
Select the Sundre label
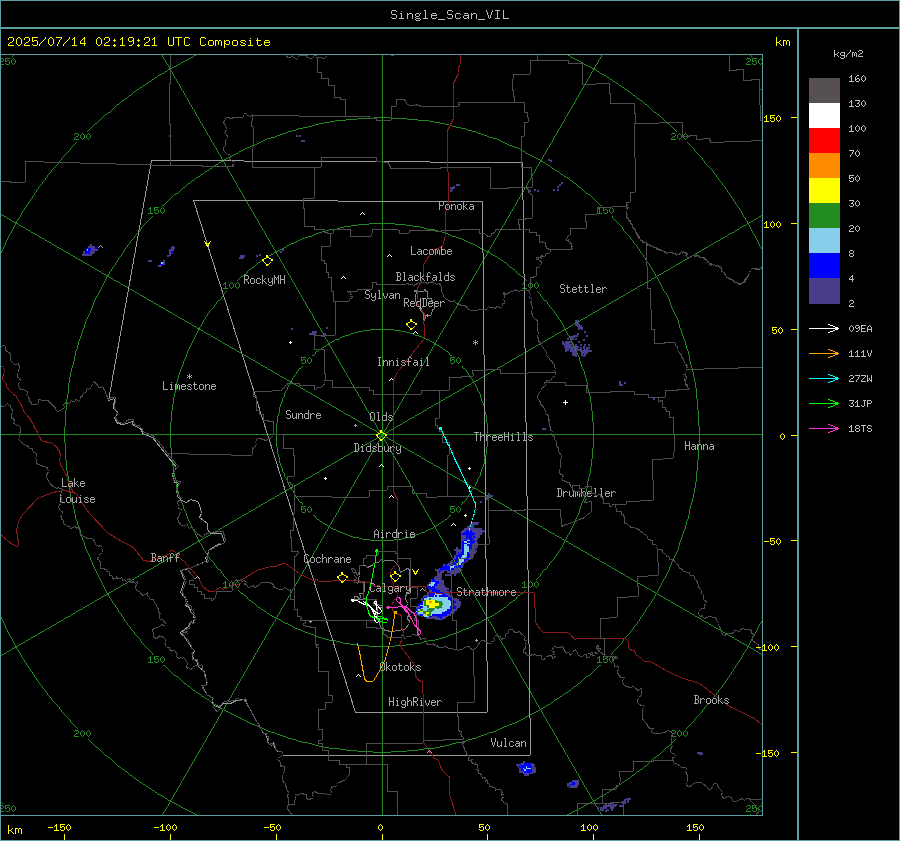tap(303, 415)
